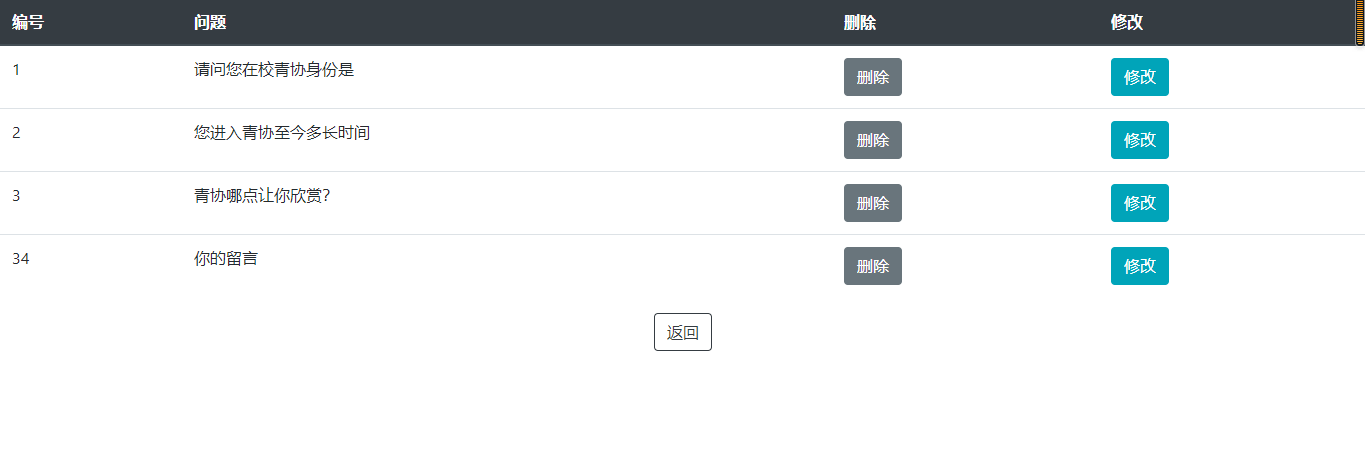
Task: Click question text 您进入青协至今多长时间
Action: (282, 133)
